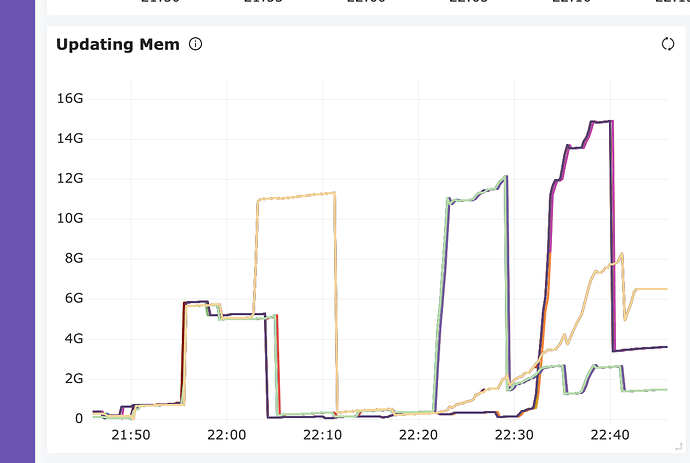Select the 22:00 time axis label

point(227,435)
